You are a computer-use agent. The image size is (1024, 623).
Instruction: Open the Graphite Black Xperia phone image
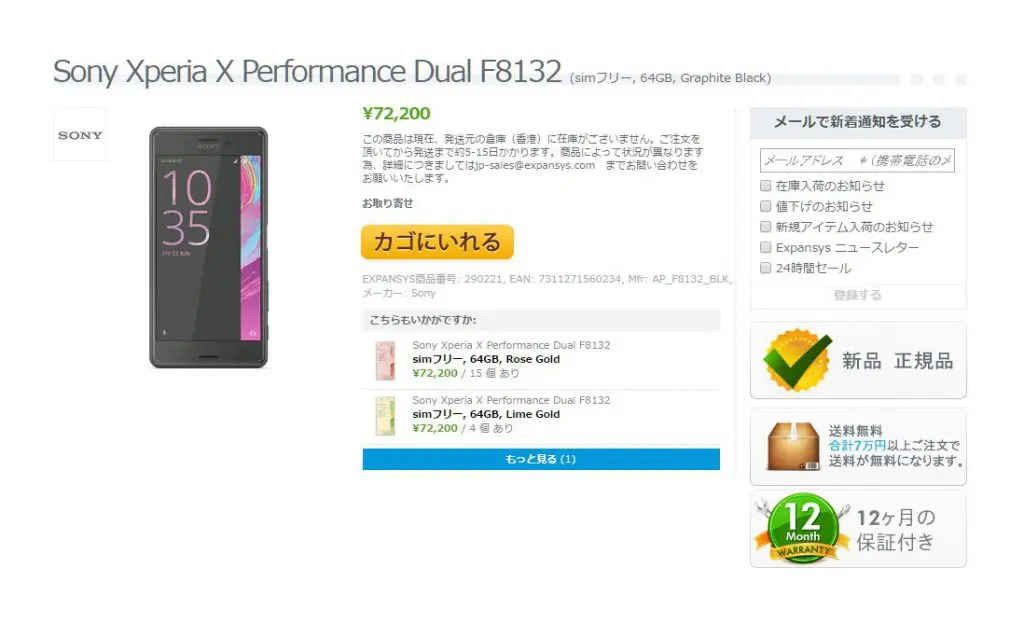[x=208, y=248]
